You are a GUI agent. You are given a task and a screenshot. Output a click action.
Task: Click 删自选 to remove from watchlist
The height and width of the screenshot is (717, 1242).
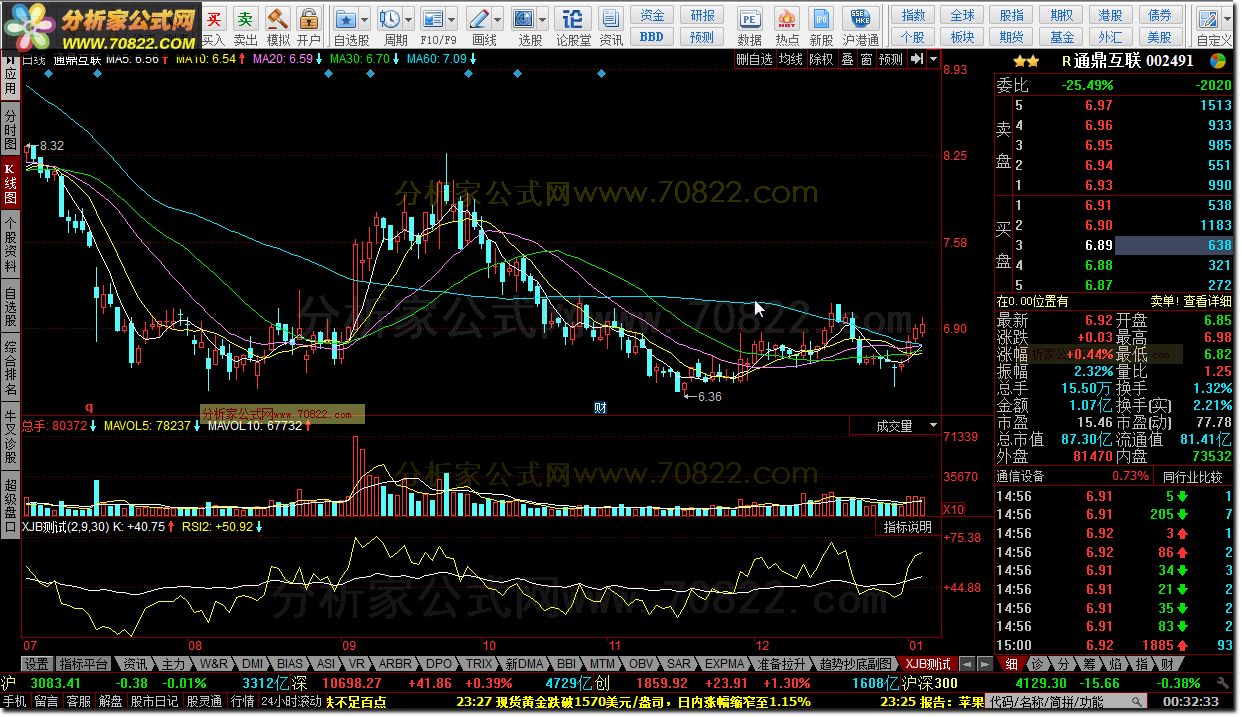[754, 59]
